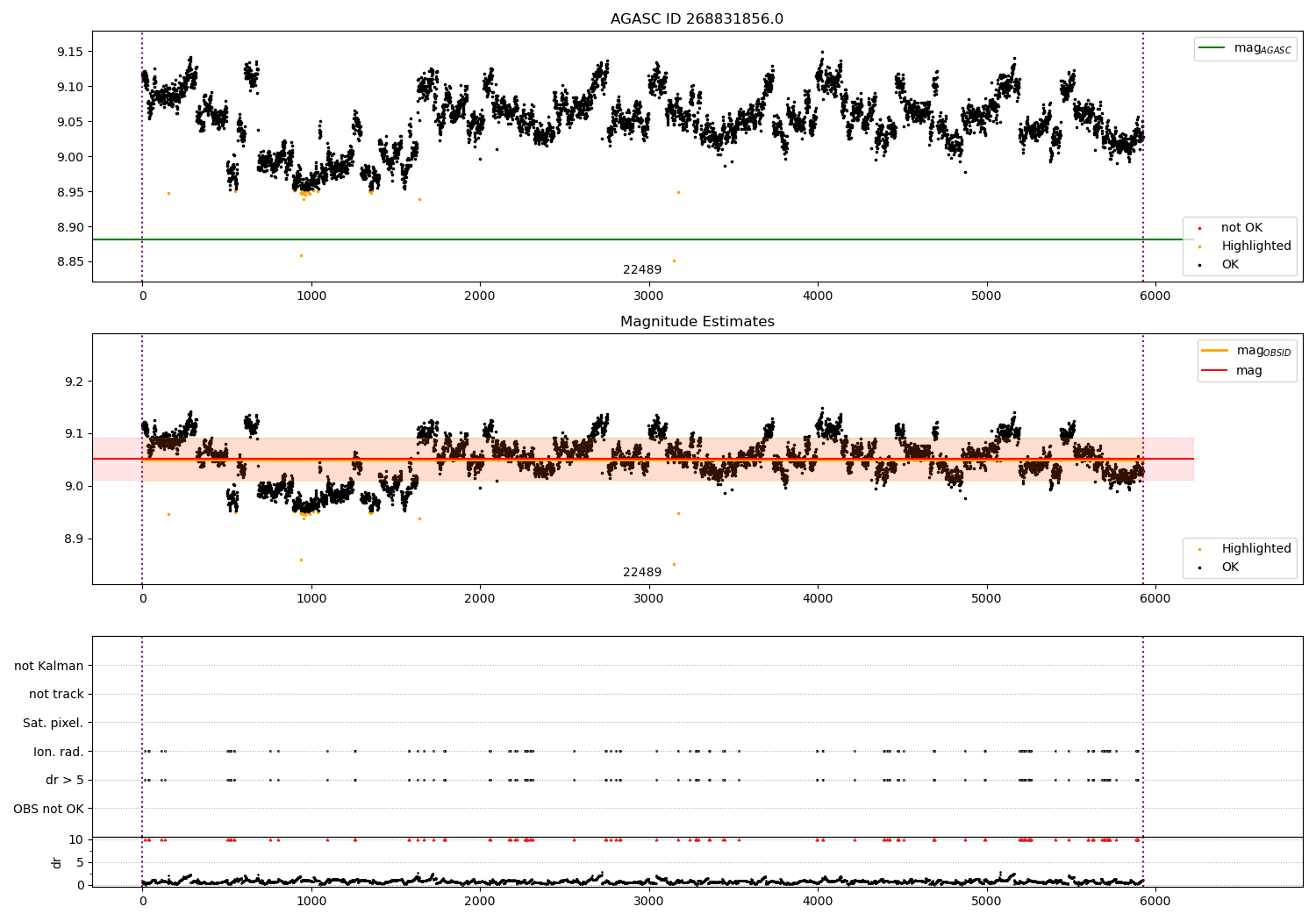This screenshot has width=1316, height=921.
Task: Click Highlighted in the Magnitude Estimates legend
Action: pos(1256,549)
